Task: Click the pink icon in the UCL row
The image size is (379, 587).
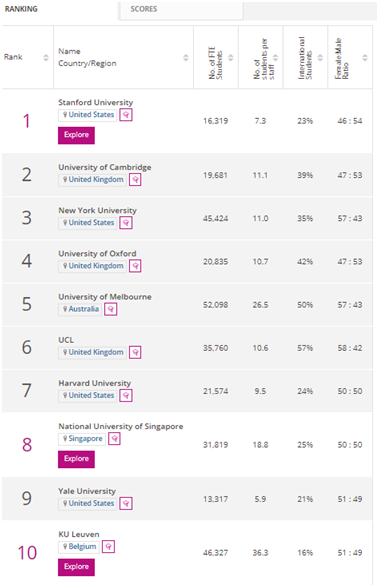Action: coord(135,352)
